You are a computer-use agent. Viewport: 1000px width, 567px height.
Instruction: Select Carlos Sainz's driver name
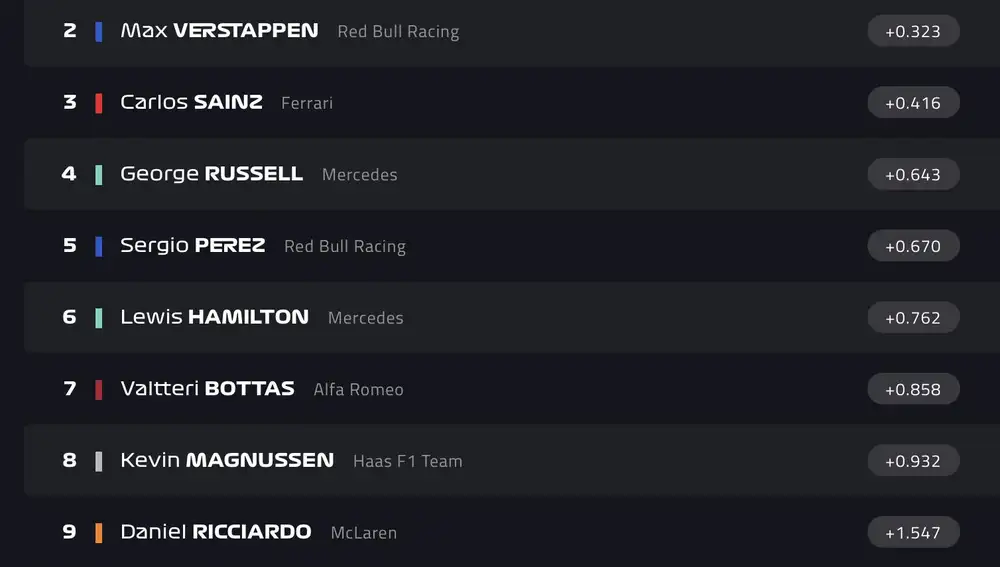[191, 102]
